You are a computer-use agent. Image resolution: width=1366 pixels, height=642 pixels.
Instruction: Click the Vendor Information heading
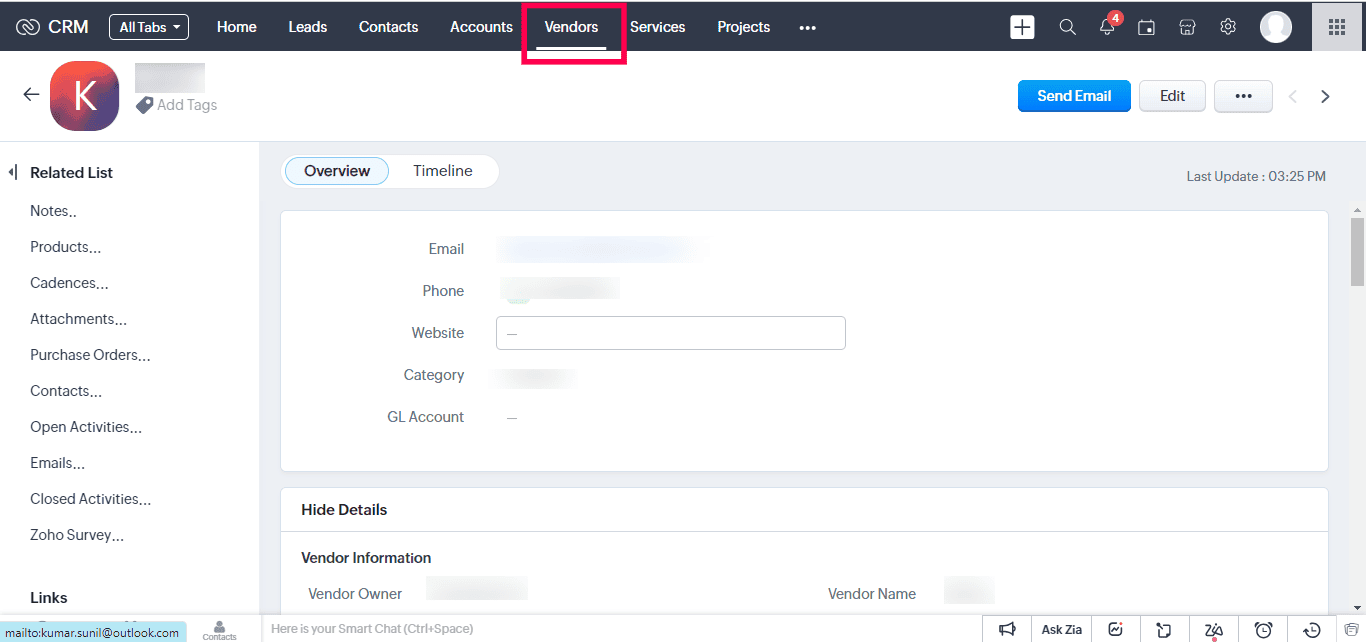[366, 558]
